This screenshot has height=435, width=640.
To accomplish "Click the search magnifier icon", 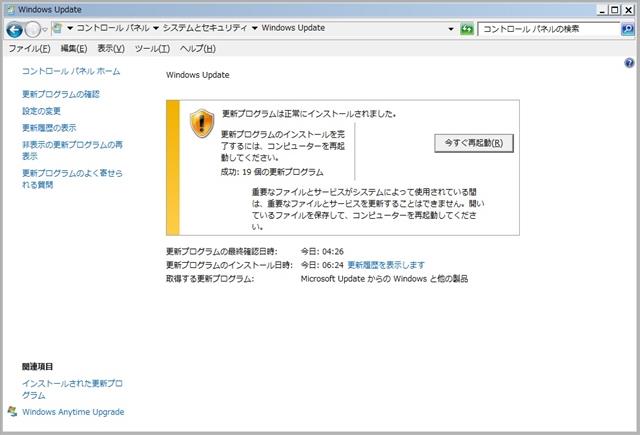I will point(627,29).
